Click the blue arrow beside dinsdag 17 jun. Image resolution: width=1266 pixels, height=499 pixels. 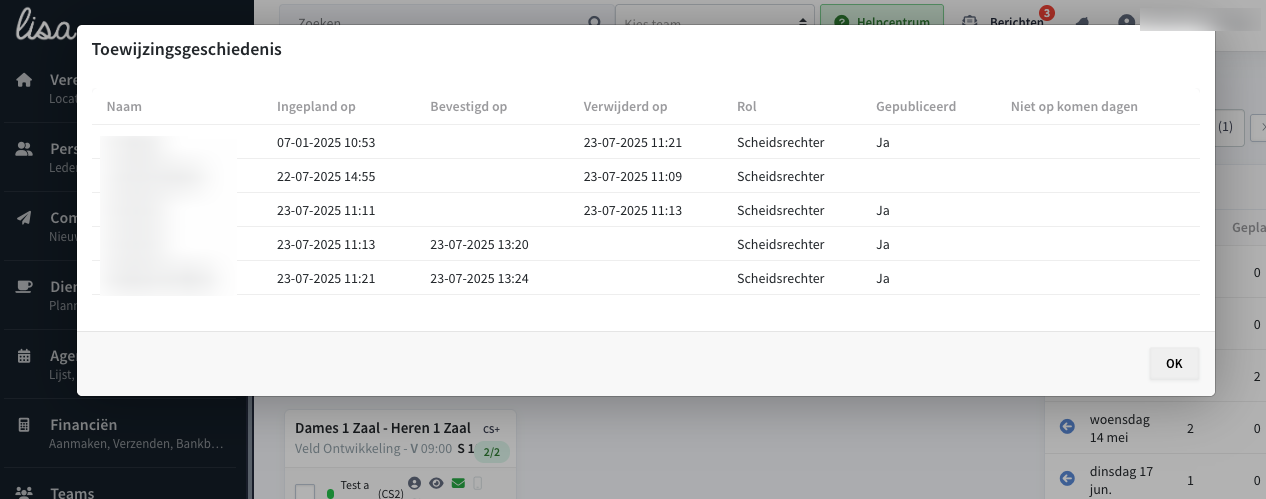[1066, 479]
